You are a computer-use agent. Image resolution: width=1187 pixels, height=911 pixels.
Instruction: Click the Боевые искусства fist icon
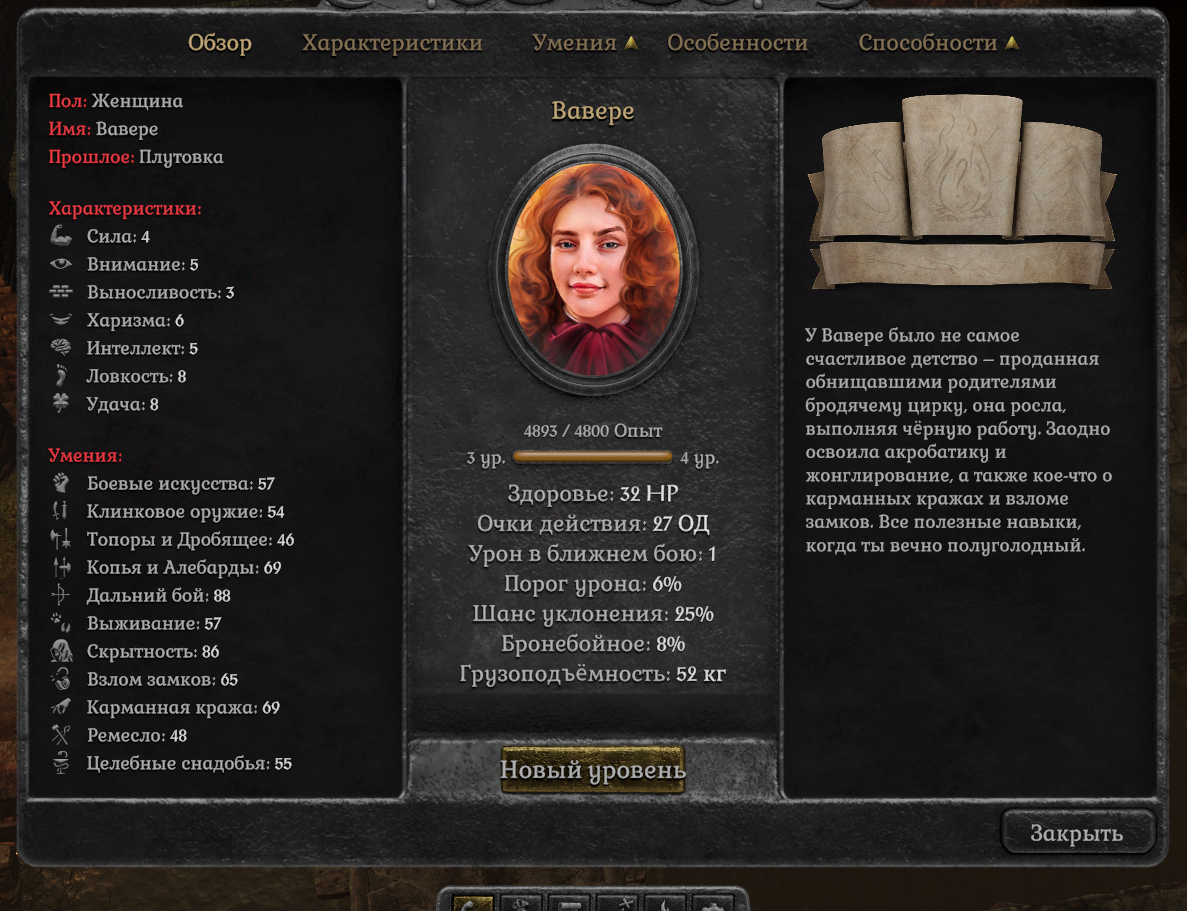[61, 482]
